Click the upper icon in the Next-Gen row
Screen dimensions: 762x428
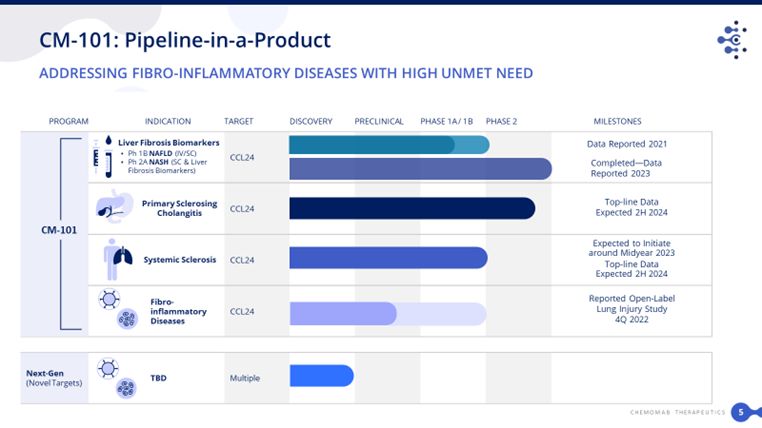(112, 366)
